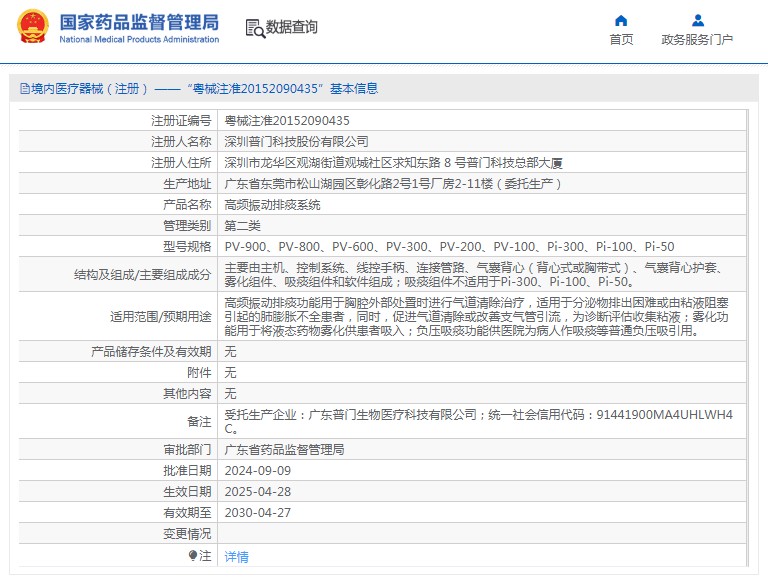This screenshot has height=583, width=768.
Task: Go to 首页 home page
Action: (621, 40)
